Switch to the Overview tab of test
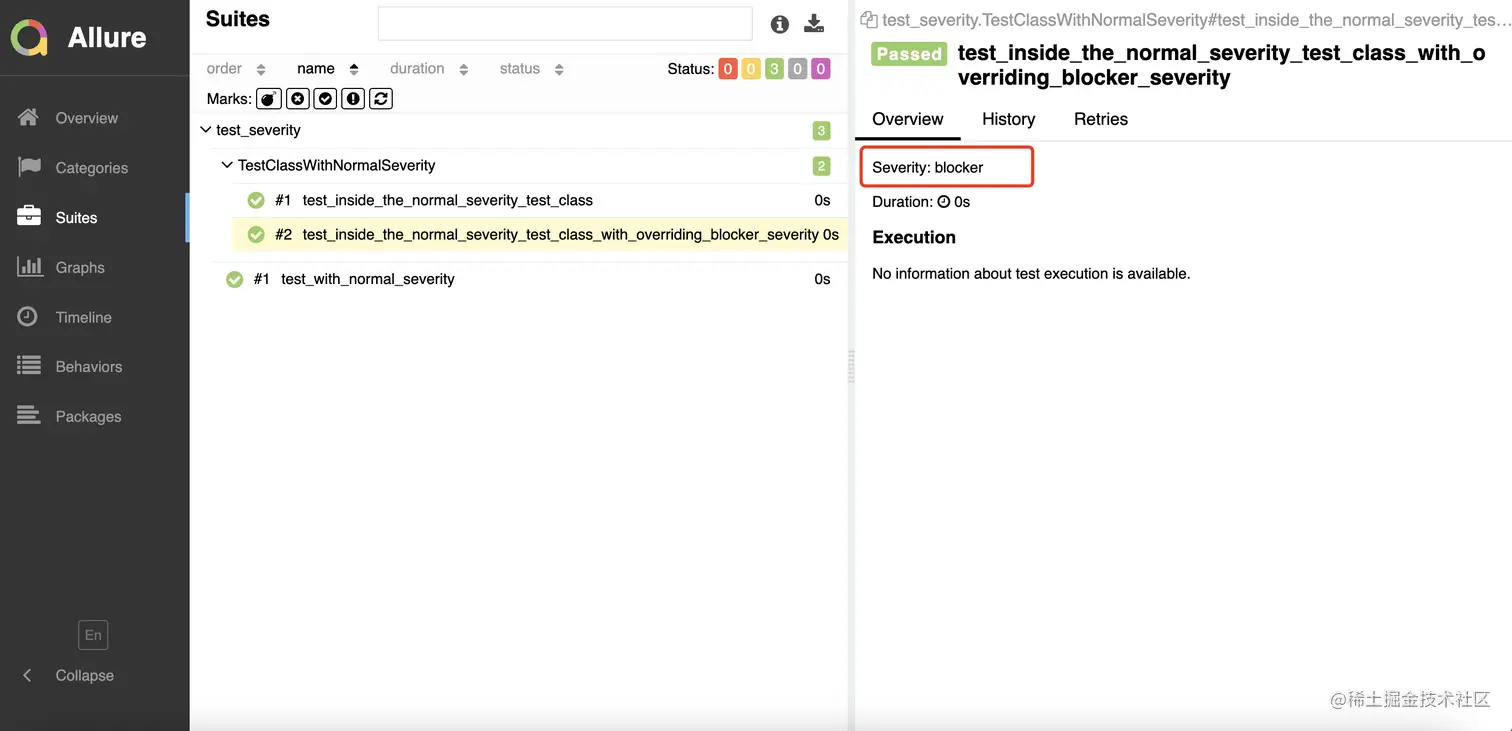Viewport: 1512px width, 731px height. click(x=907, y=119)
